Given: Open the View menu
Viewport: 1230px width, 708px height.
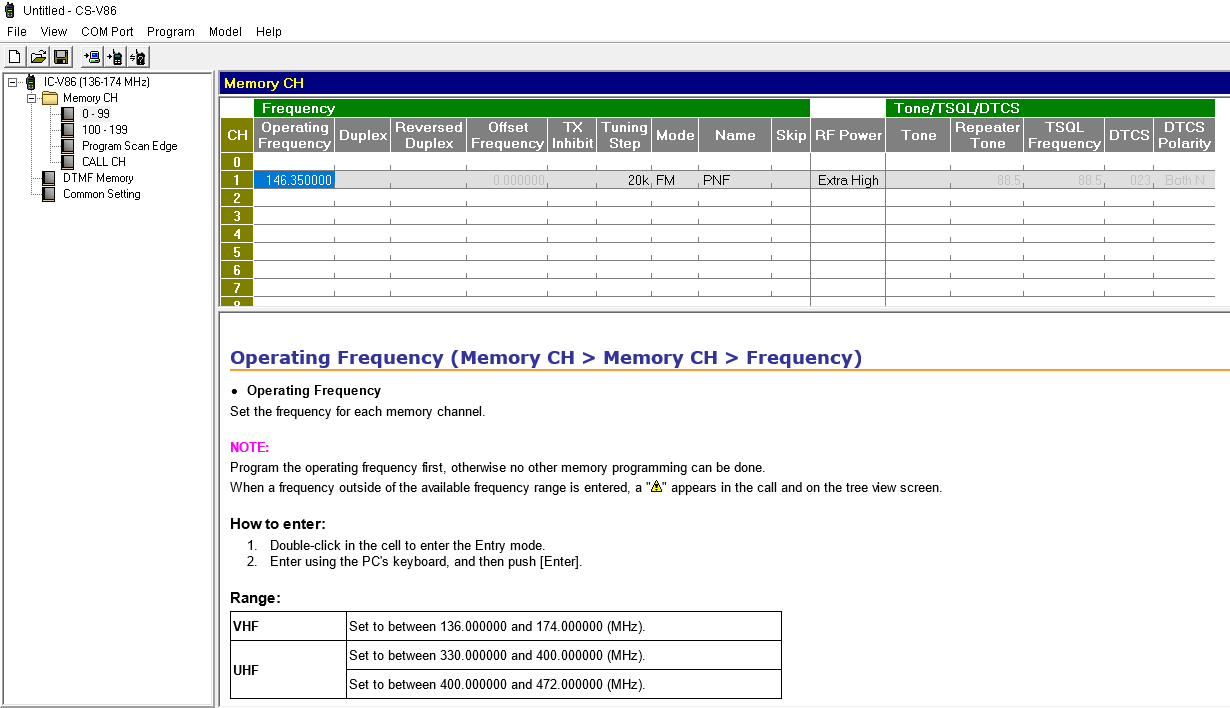Looking at the screenshot, I should click(54, 32).
